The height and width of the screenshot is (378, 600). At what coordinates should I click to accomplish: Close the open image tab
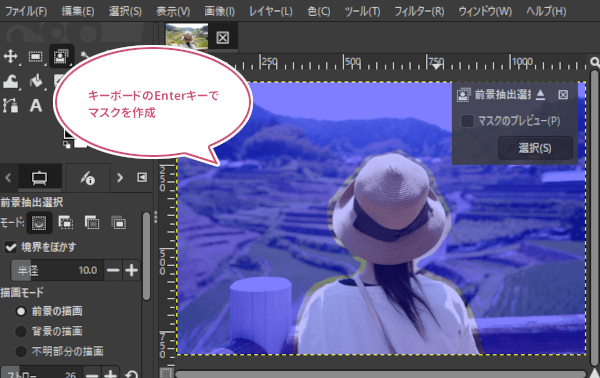coord(223,37)
